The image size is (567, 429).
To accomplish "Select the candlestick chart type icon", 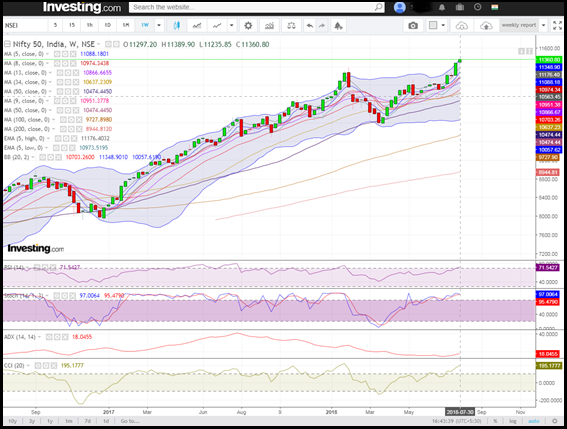I will (x=177, y=26).
